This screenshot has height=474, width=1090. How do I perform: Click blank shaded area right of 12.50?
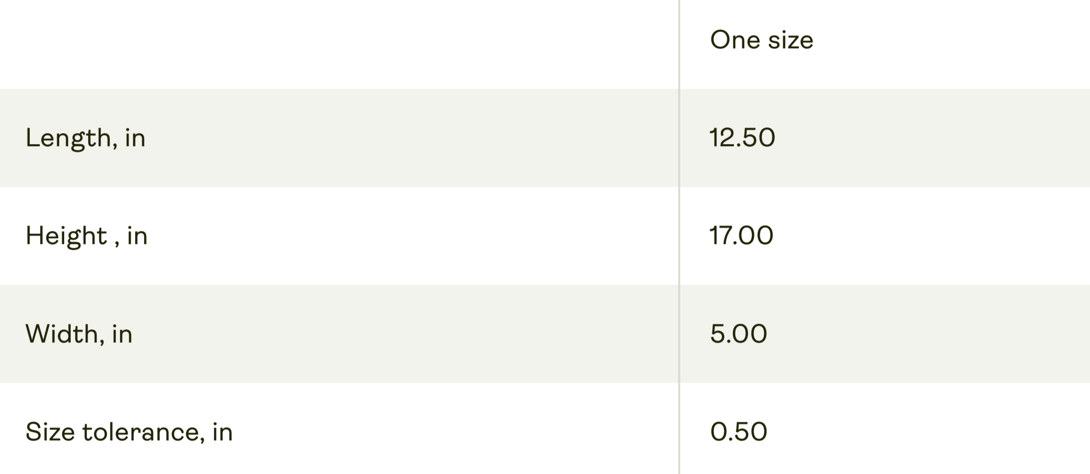(930, 138)
